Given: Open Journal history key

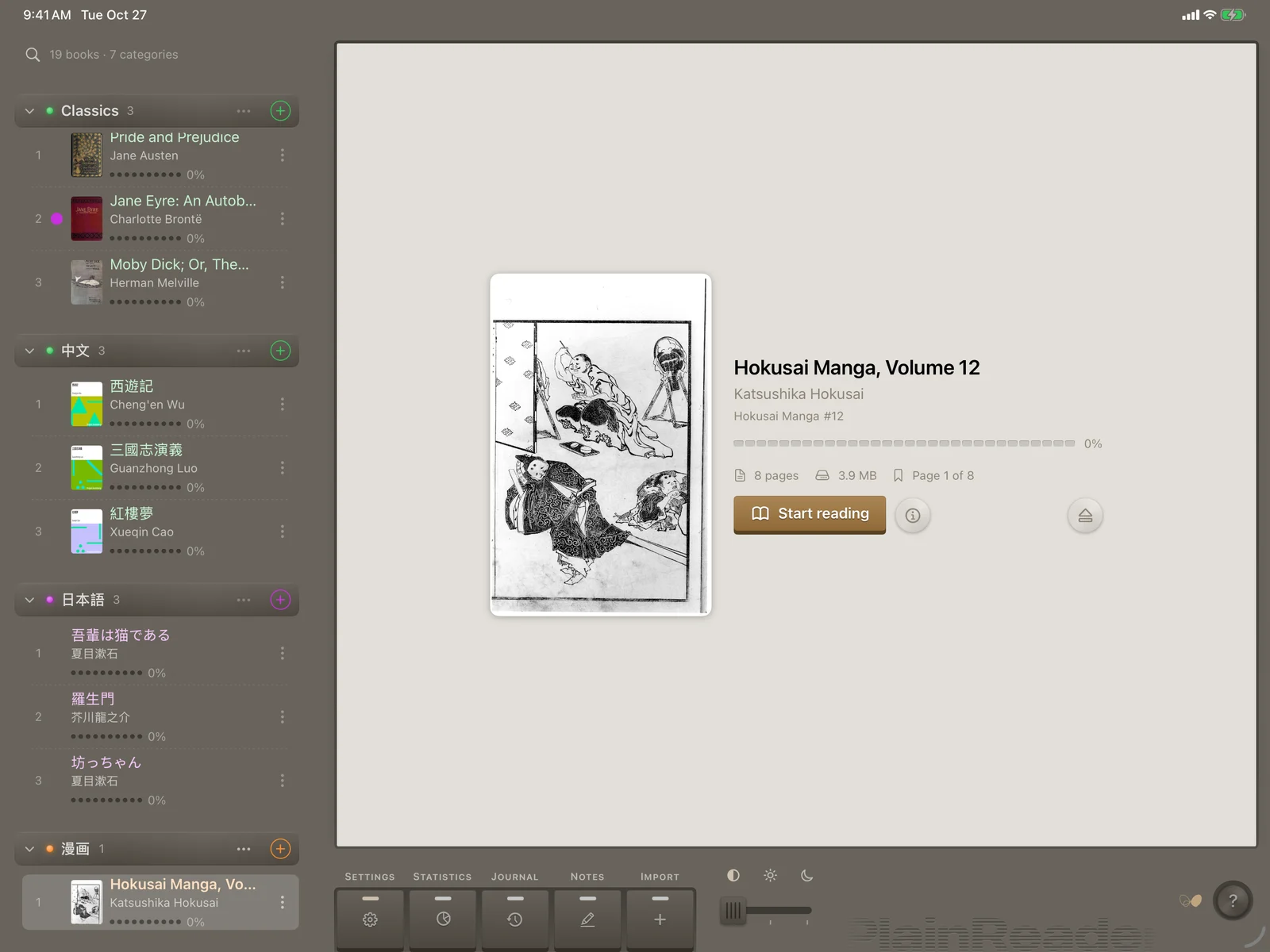Looking at the screenshot, I should 515,919.
